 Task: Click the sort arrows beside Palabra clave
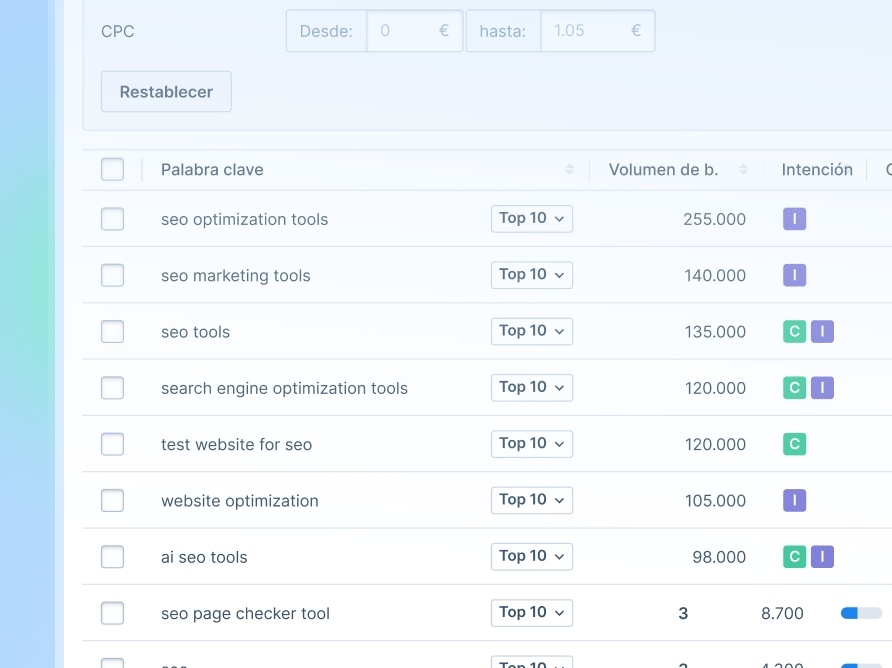pyautogui.click(x=569, y=170)
